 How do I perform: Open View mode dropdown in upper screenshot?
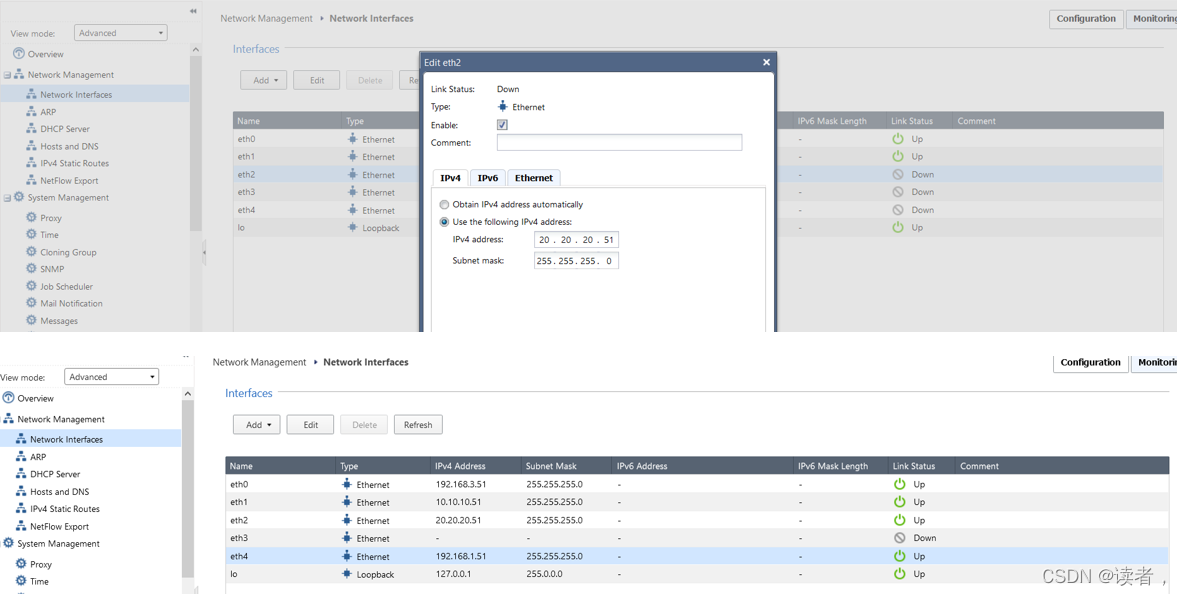pyautogui.click(x=121, y=32)
